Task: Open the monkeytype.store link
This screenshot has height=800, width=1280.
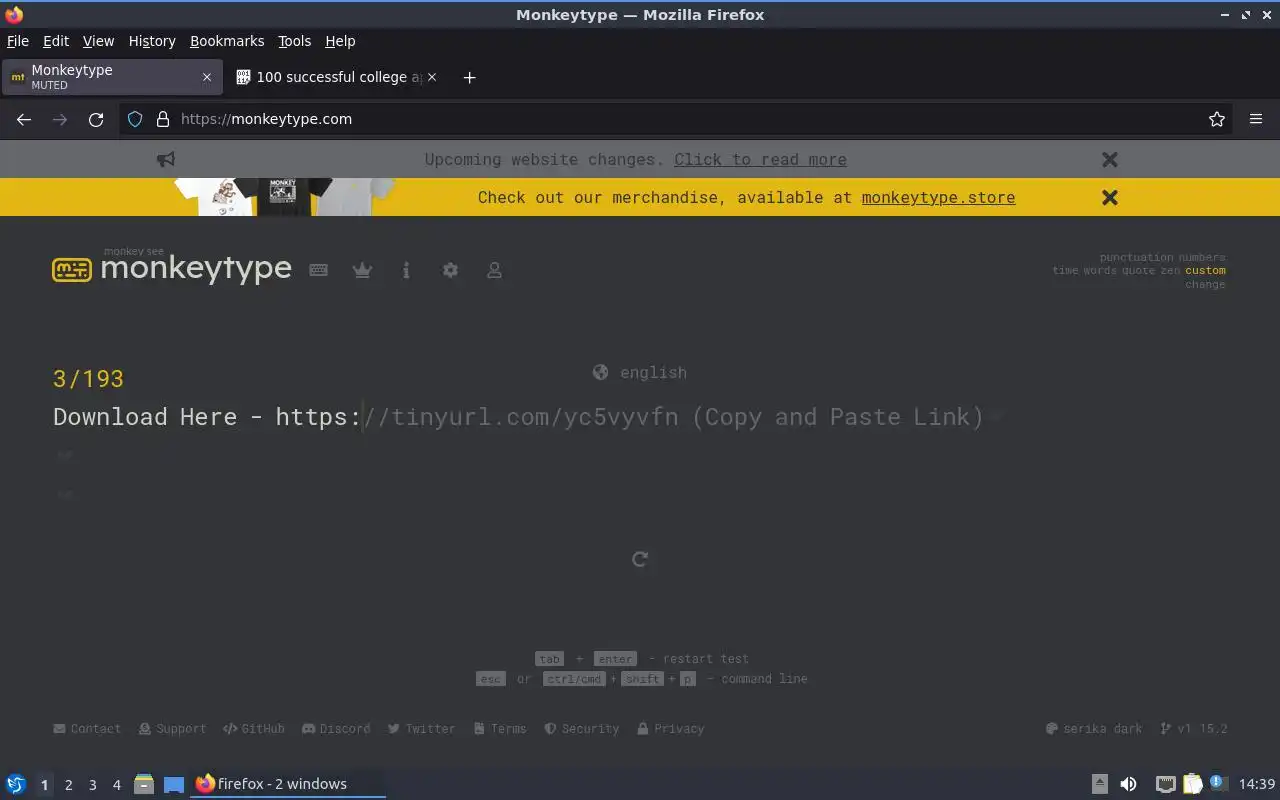Action: [x=938, y=197]
